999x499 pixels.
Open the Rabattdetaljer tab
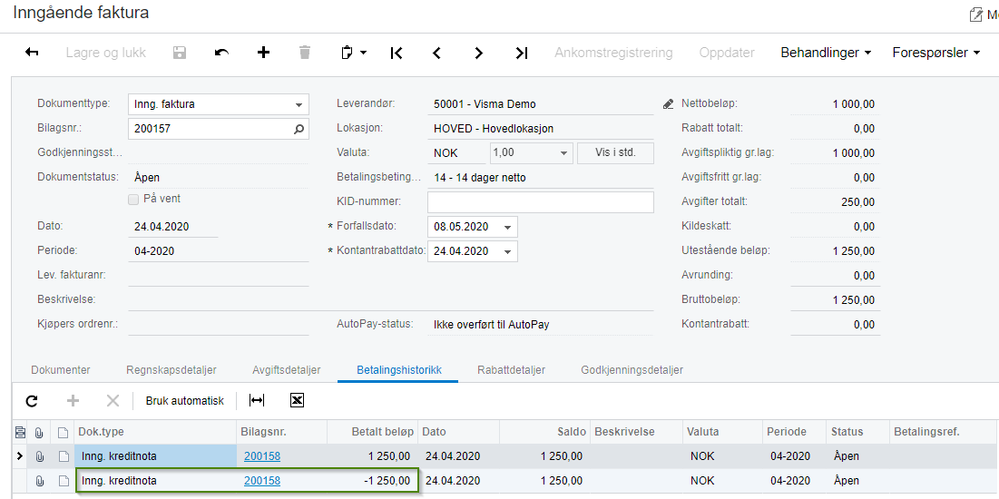coord(511,370)
